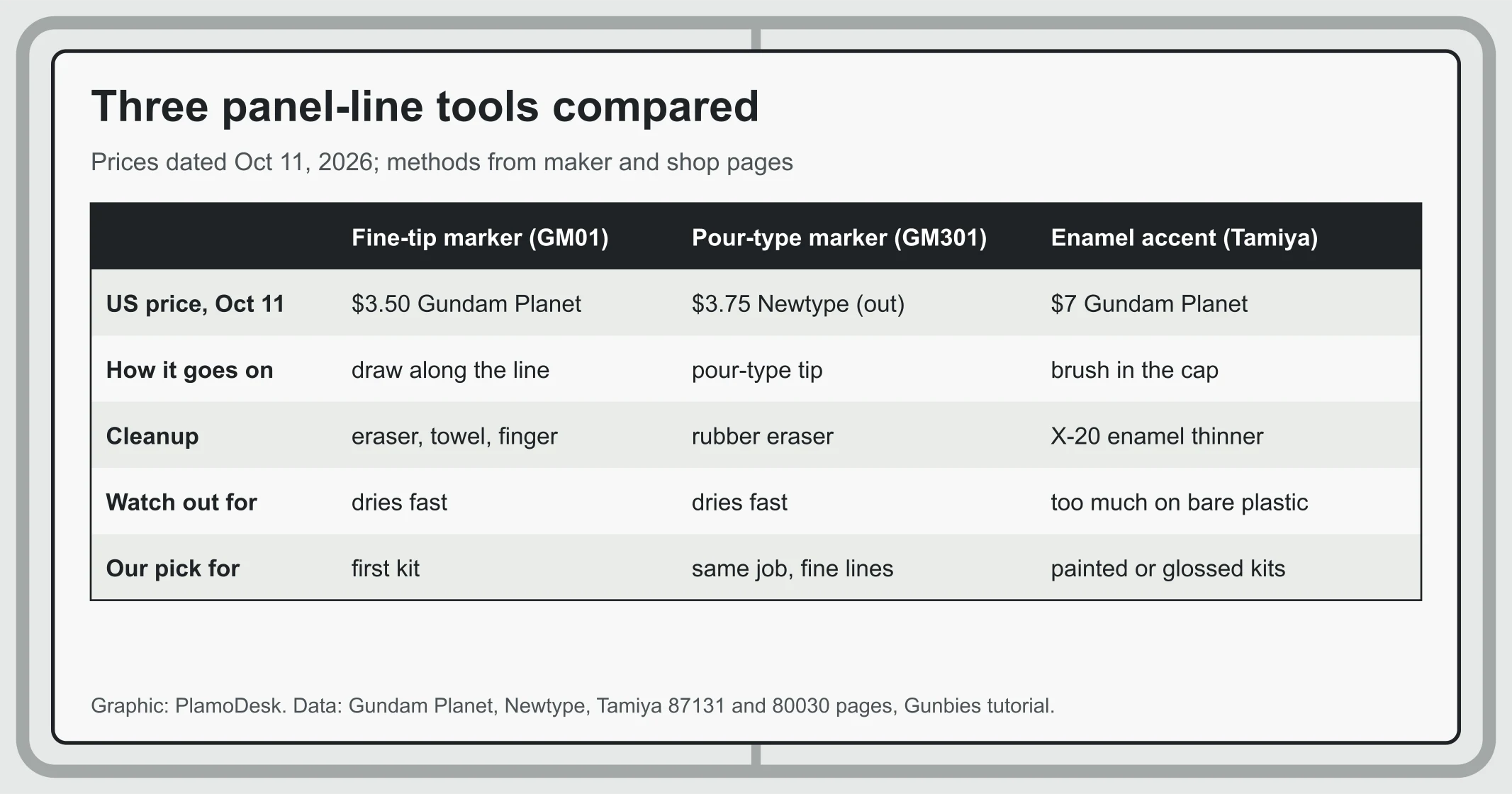Click the 'How it goes on' row label
The image size is (1512, 794).
coord(189,370)
